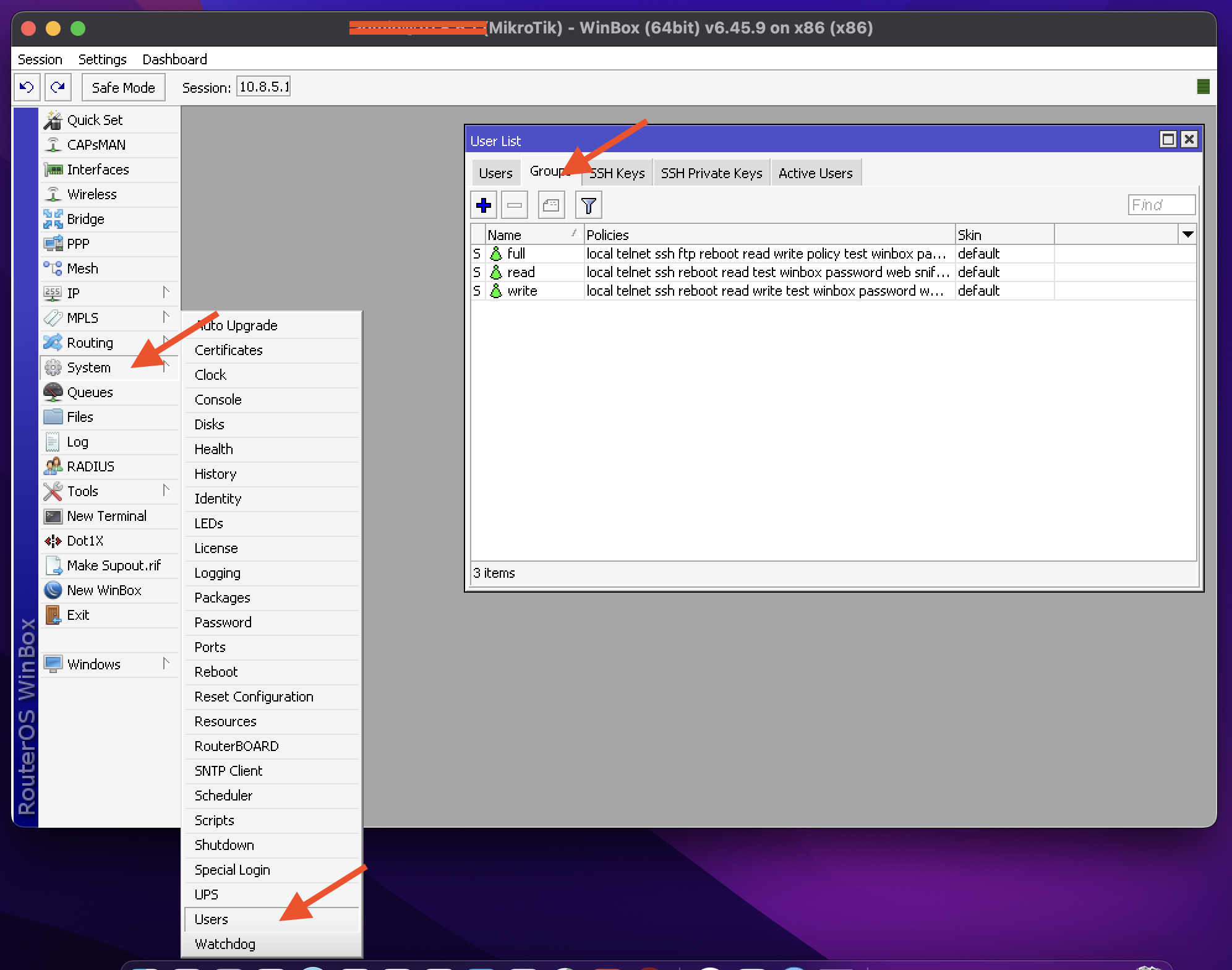Choose Users in the System submenu
The image size is (1232, 970).
[272, 919]
